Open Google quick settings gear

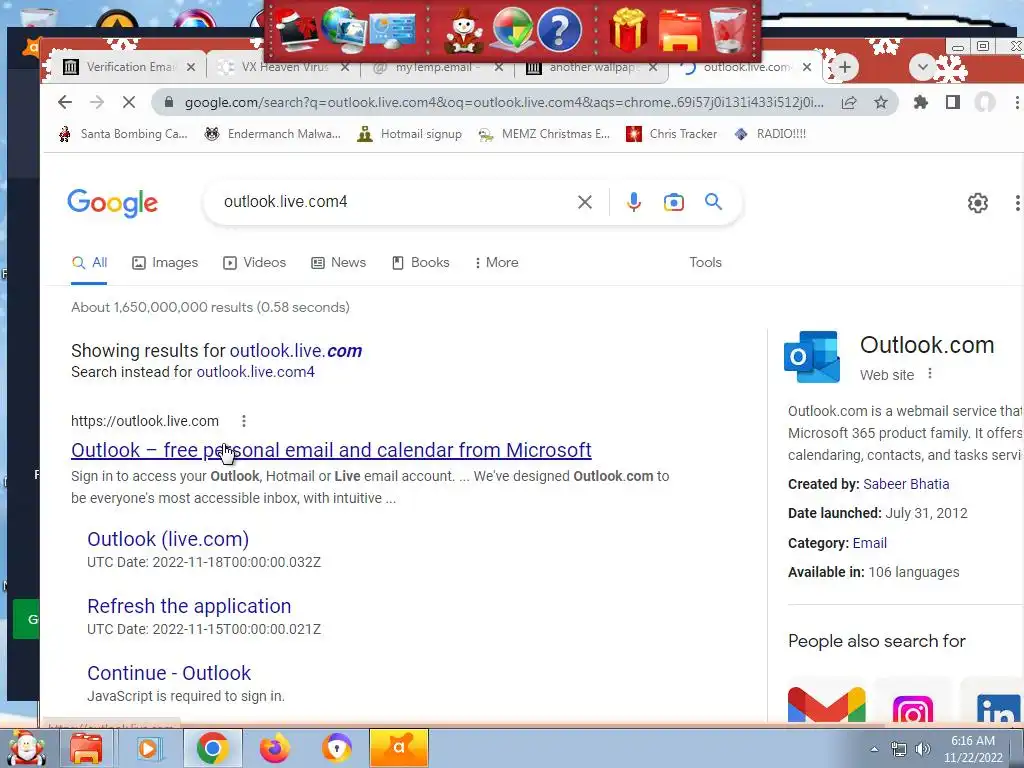click(x=978, y=203)
